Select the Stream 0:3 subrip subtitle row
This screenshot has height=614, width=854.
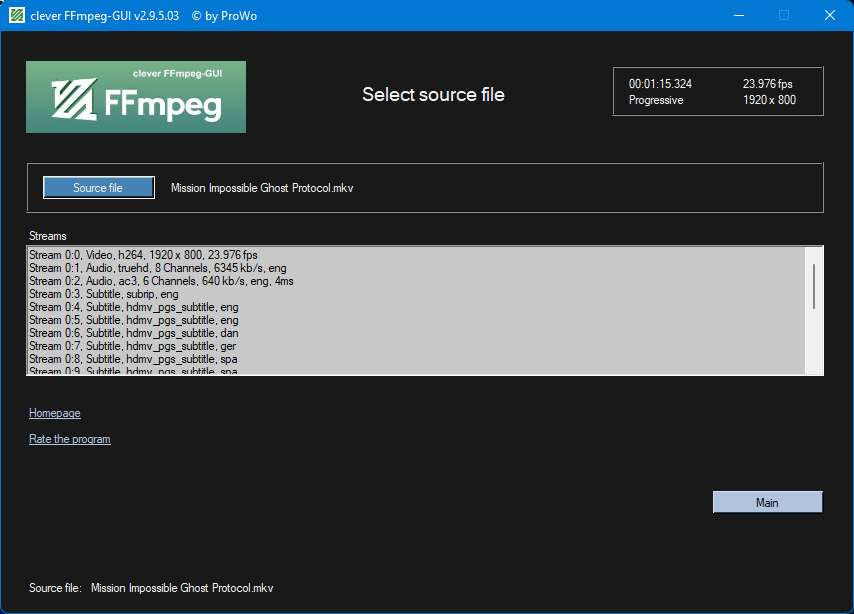click(416, 294)
